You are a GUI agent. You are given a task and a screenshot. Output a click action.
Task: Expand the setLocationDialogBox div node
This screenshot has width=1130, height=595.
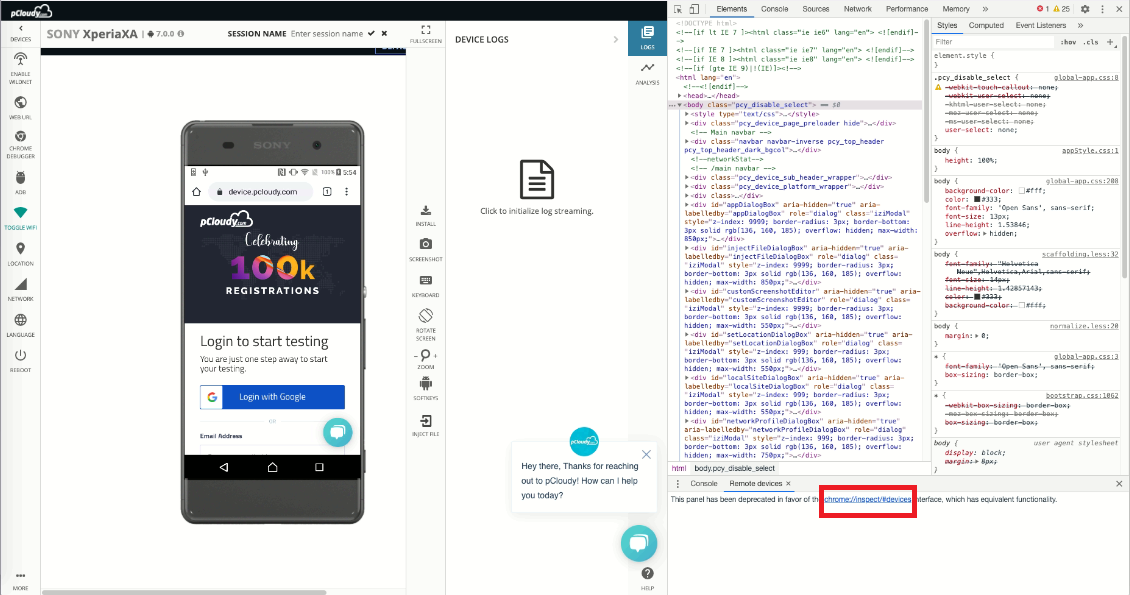tap(687, 335)
